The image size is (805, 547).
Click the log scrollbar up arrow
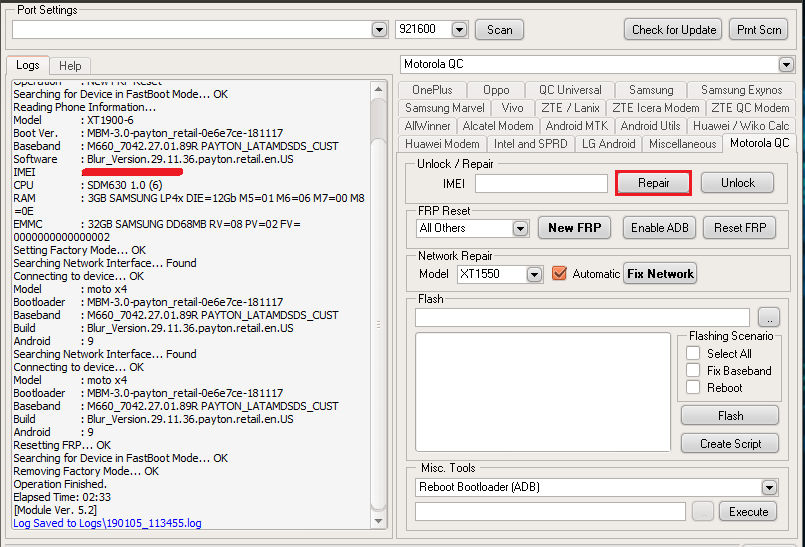(378, 89)
